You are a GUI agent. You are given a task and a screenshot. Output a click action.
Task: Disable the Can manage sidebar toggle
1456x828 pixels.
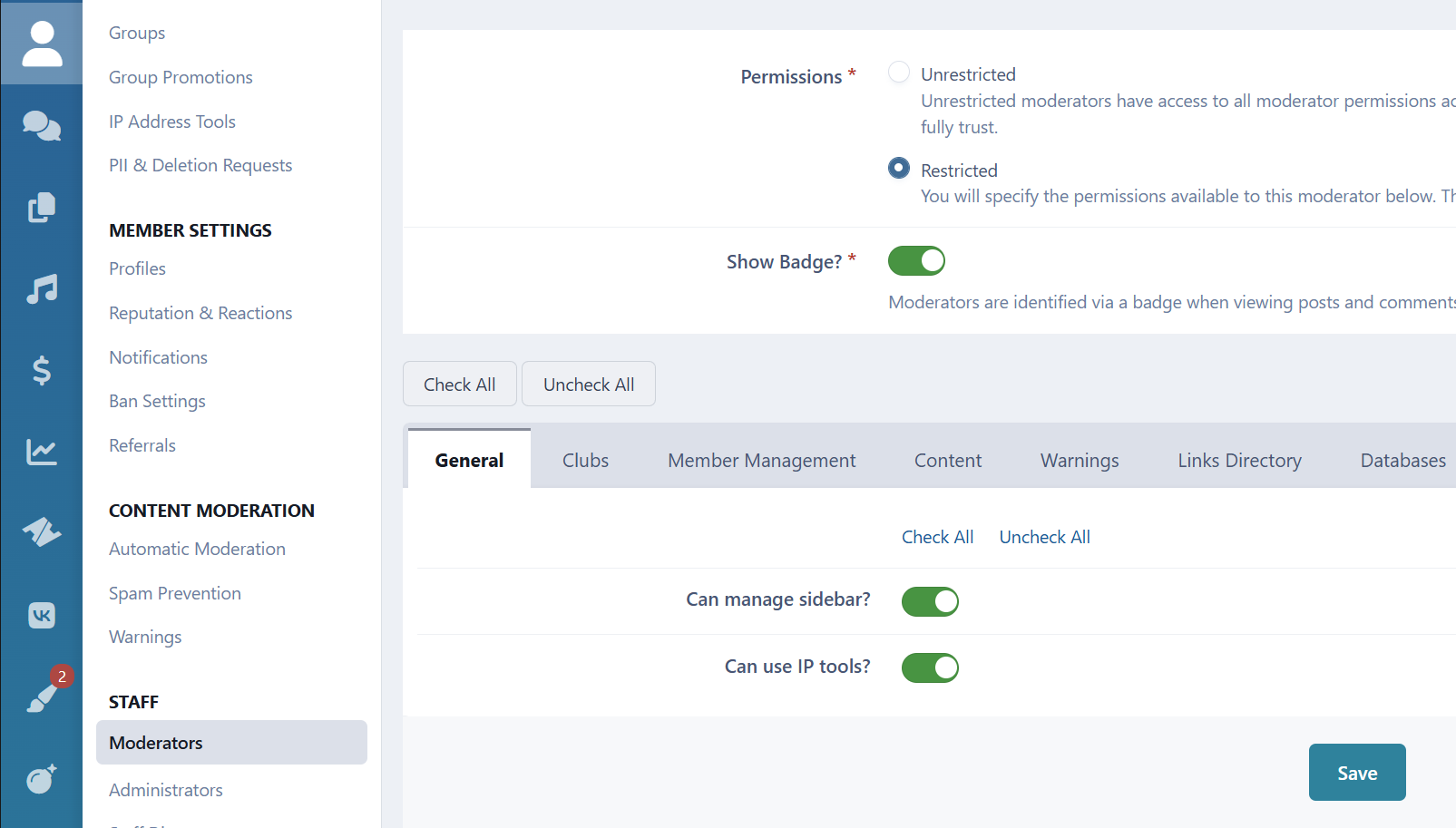(x=930, y=601)
